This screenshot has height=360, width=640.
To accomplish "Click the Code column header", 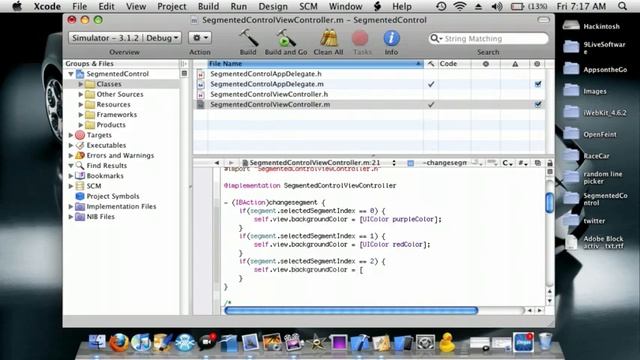I will pyautogui.click(x=454, y=64).
